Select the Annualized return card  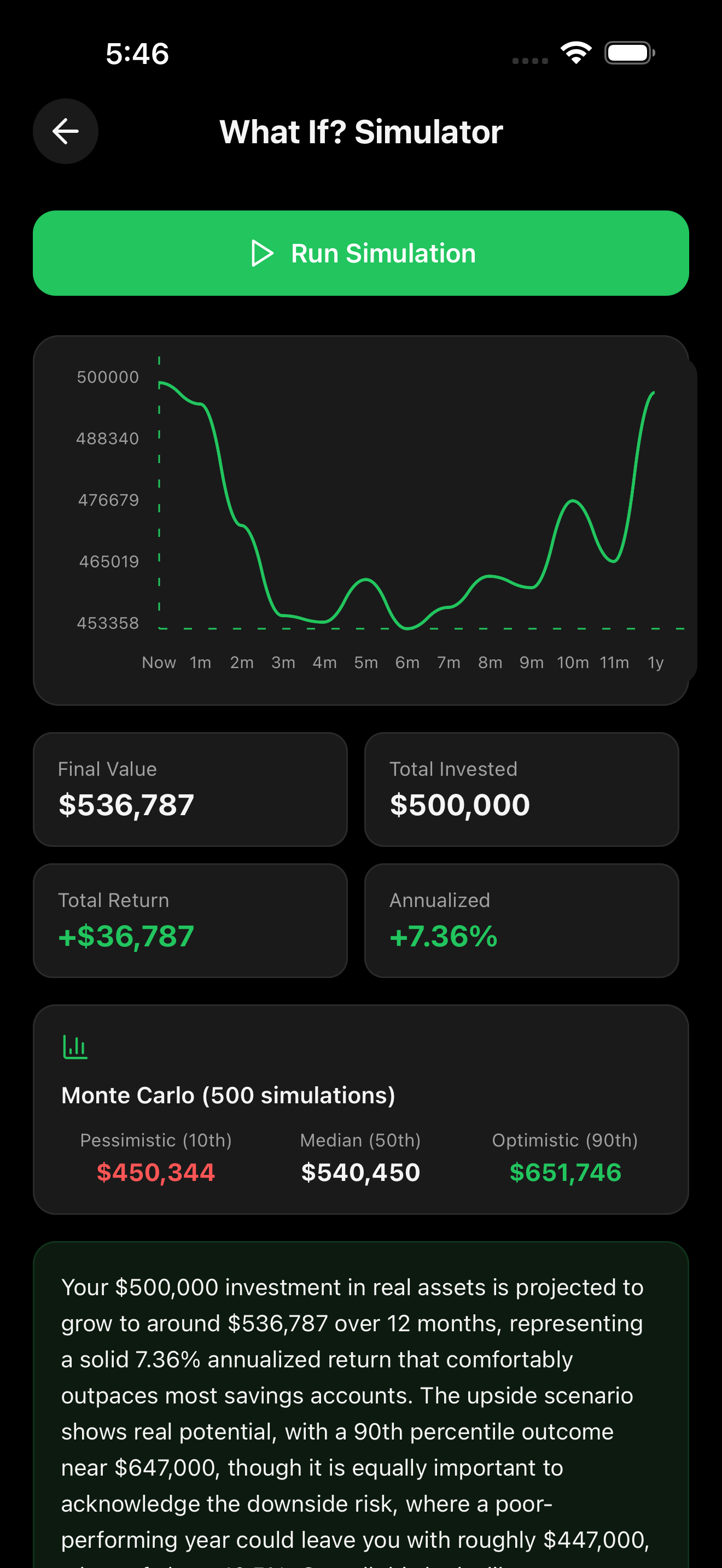click(521, 920)
